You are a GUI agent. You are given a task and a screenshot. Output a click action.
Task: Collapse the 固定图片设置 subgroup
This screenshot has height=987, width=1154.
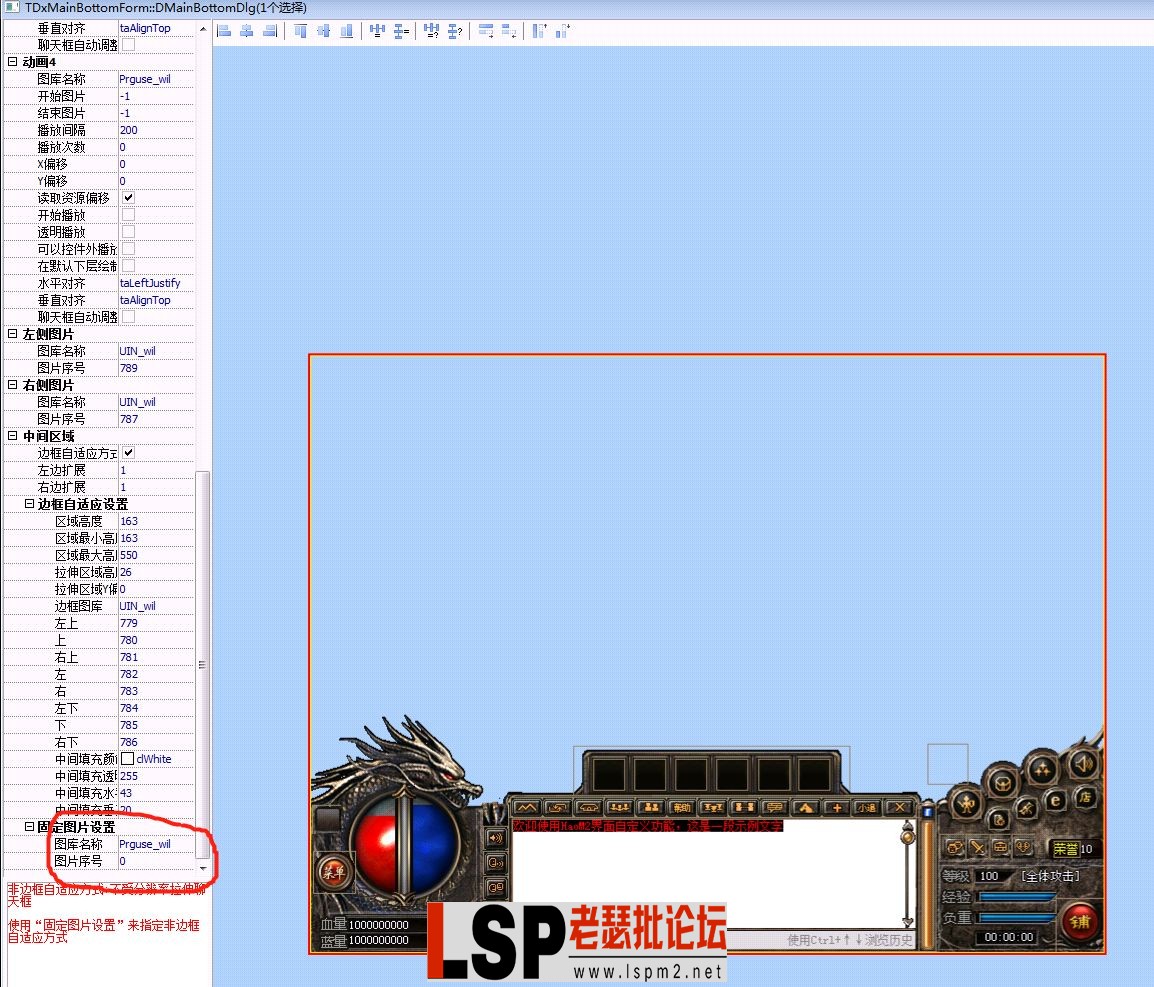pyautogui.click(x=29, y=827)
